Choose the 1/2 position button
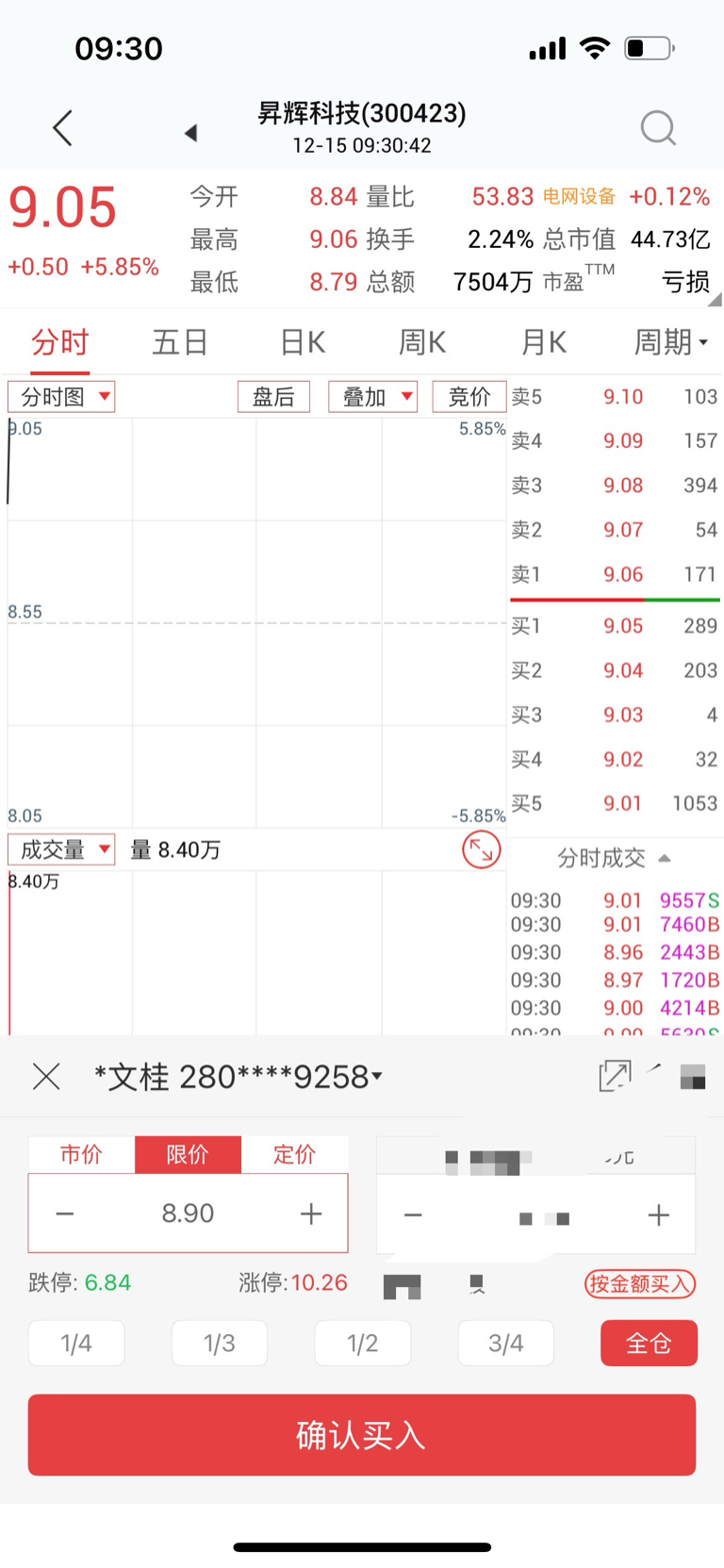Screen dimensions: 724x1568 tap(362, 1343)
